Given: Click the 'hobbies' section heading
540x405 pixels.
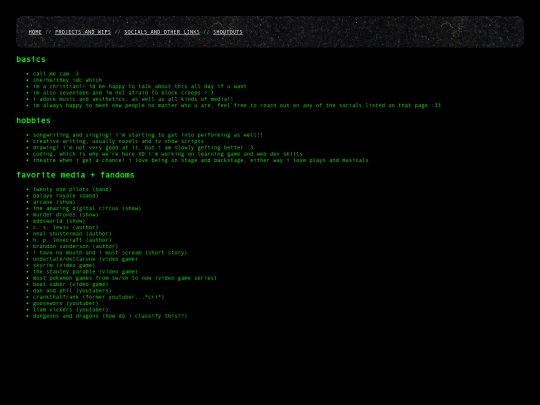Looking at the screenshot, I should pyautogui.click(x=33, y=121).
